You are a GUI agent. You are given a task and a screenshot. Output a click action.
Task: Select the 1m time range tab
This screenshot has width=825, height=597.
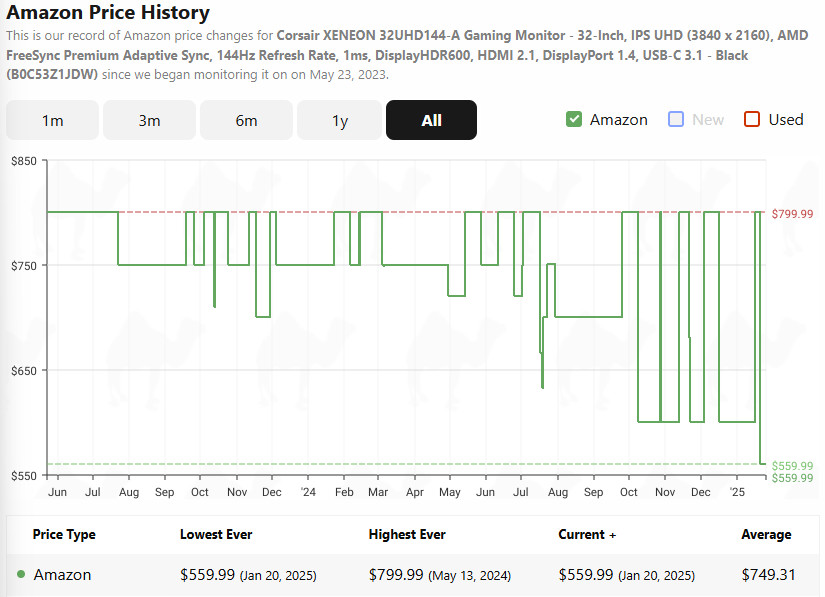[52, 120]
